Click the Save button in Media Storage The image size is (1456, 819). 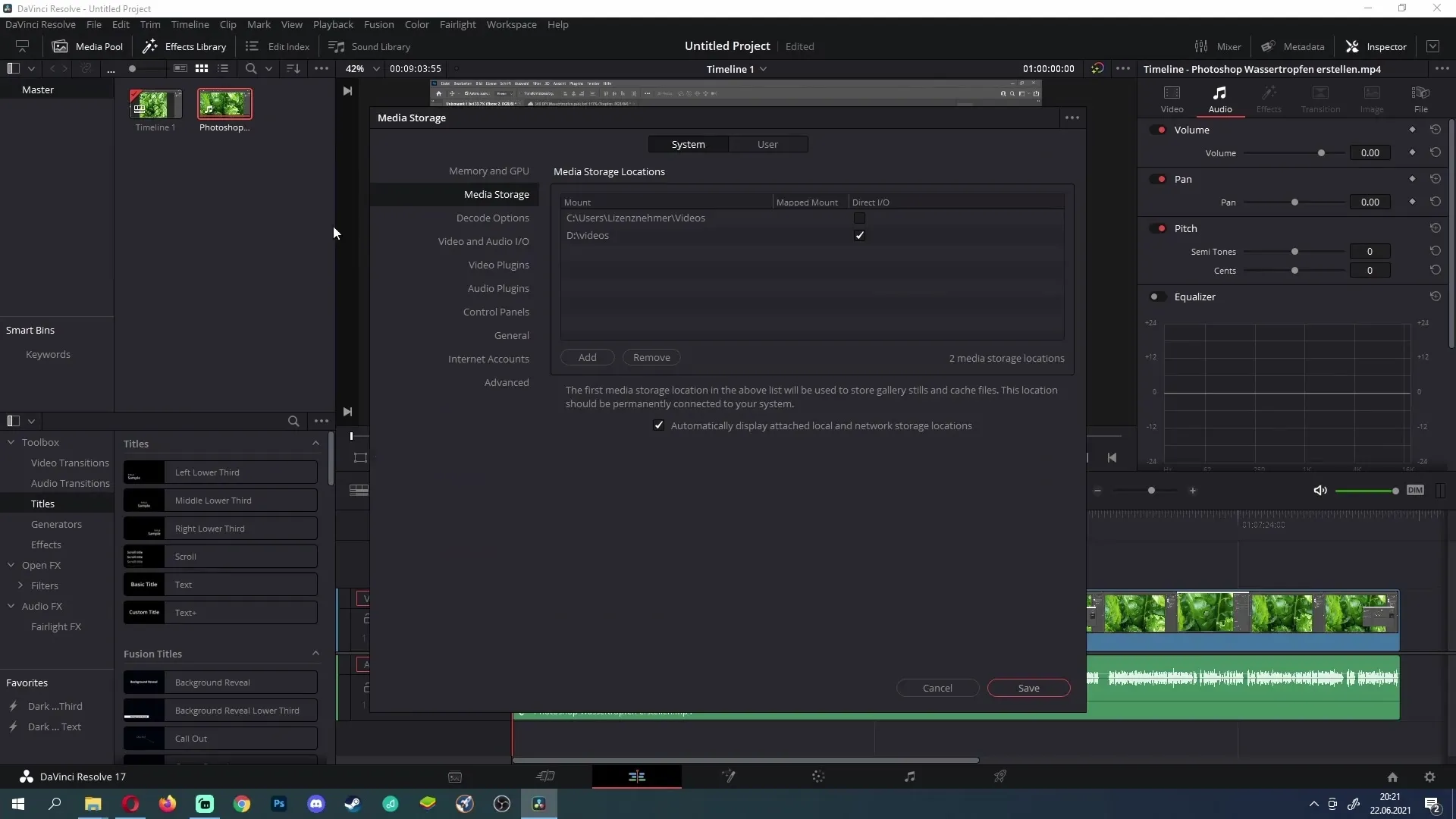[x=1029, y=688]
